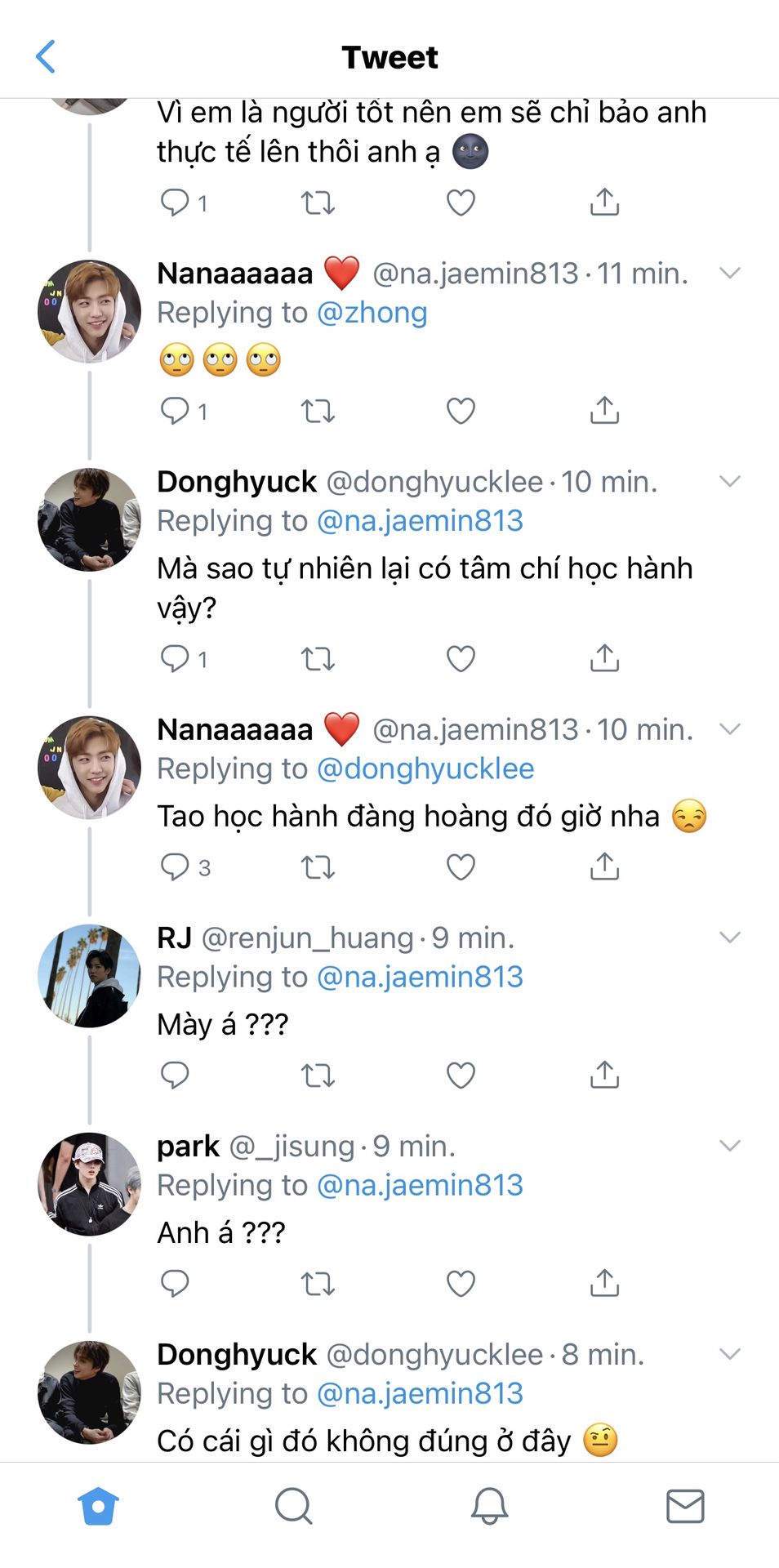Expand options chevron on RJ's tweet
Image resolution: width=779 pixels, height=1568 pixels.
click(x=729, y=938)
